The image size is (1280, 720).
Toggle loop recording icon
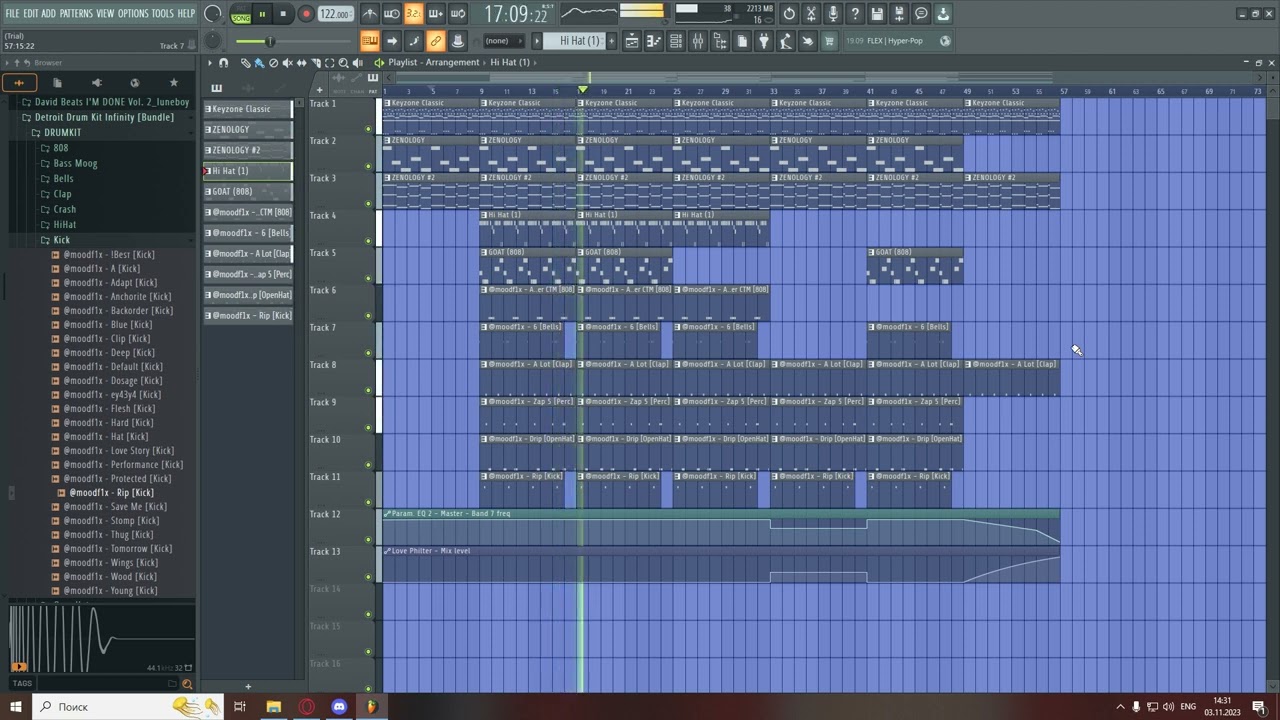pos(457,14)
